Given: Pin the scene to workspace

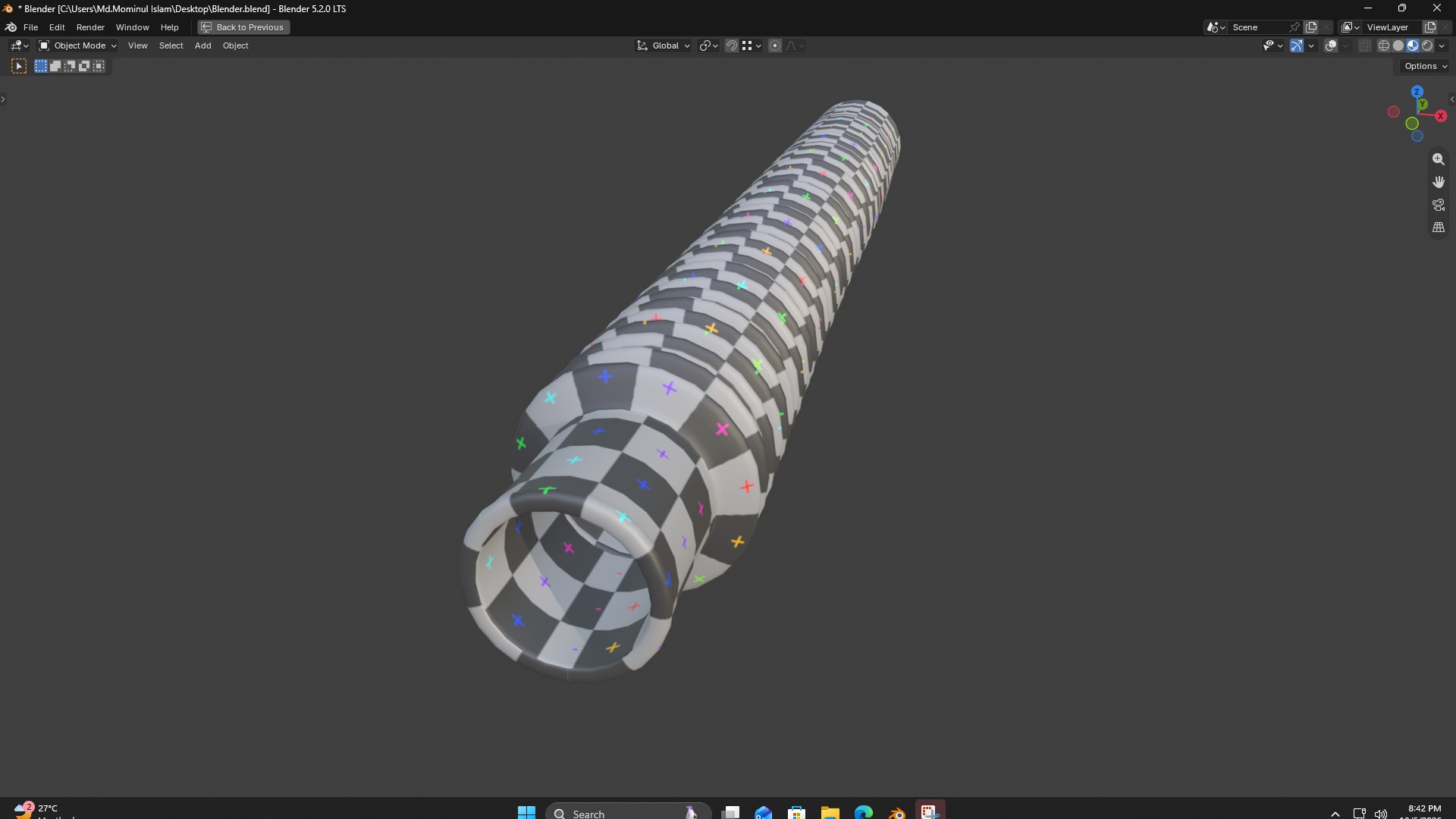Looking at the screenshot, I should 1294,27.
